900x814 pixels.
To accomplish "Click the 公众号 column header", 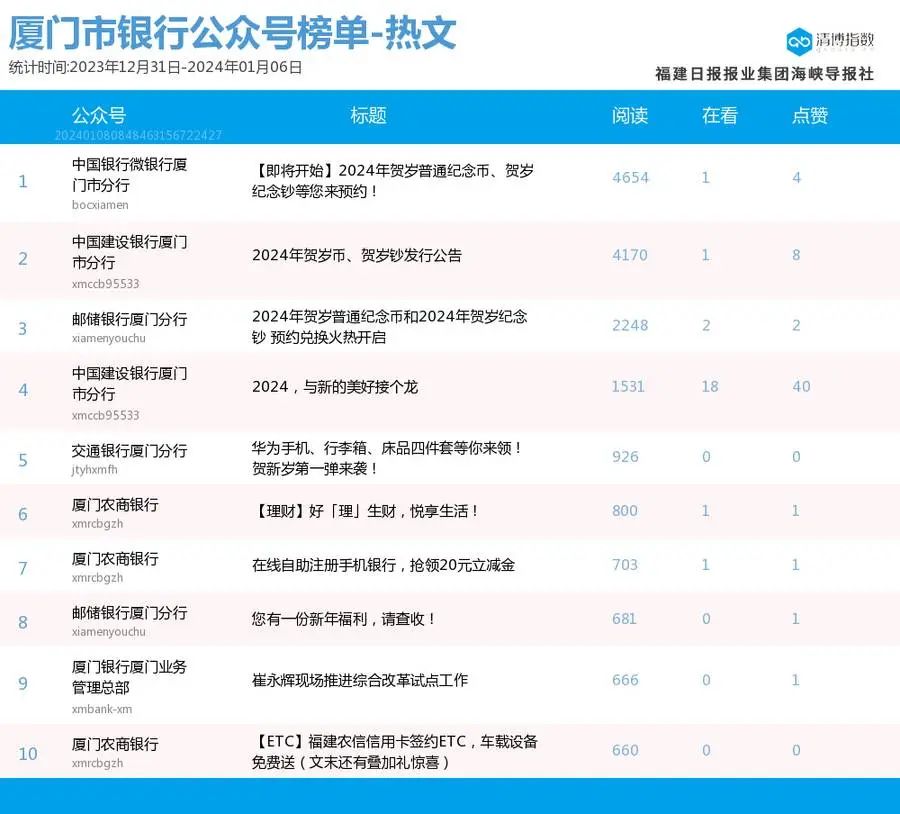I will pyautogui.click(x=99, y=115).
